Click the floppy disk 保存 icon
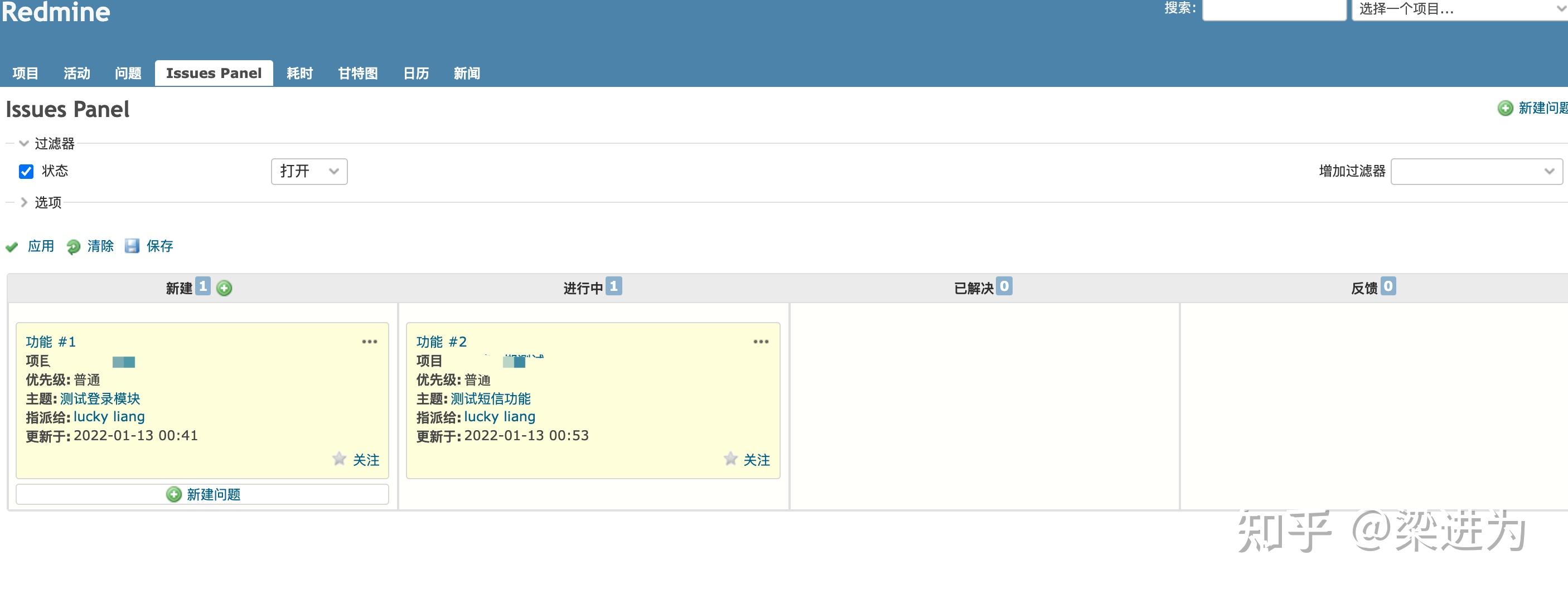 132,246
